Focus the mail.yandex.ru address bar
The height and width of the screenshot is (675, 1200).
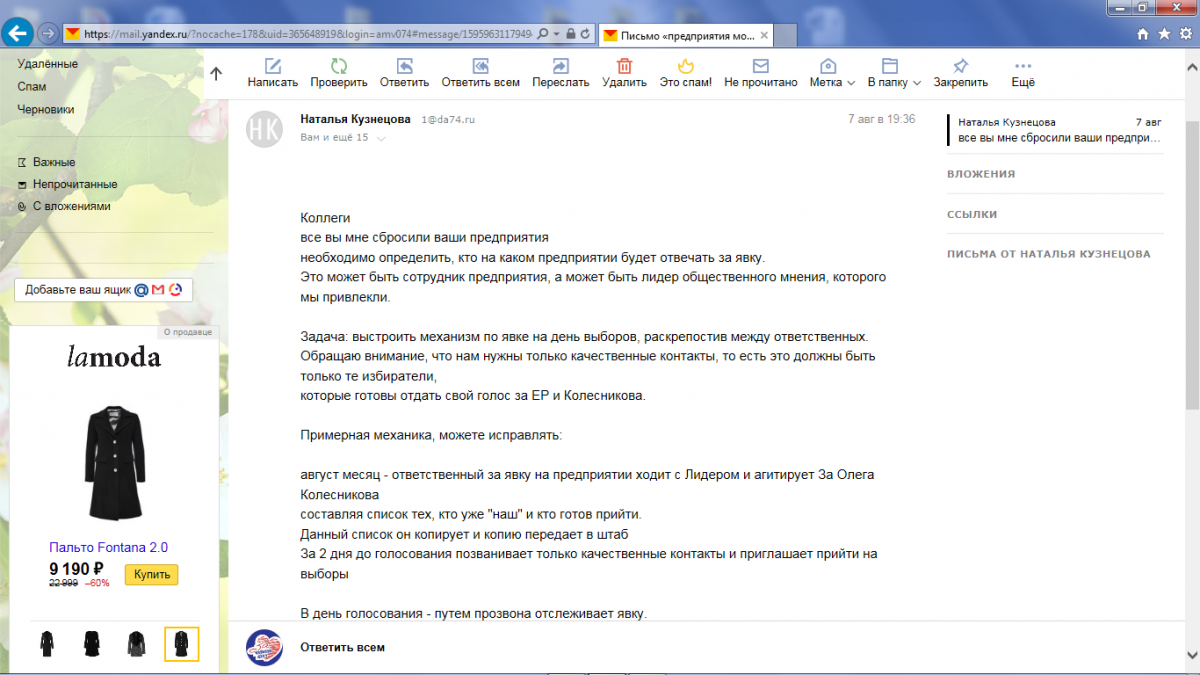coord(308,33)
